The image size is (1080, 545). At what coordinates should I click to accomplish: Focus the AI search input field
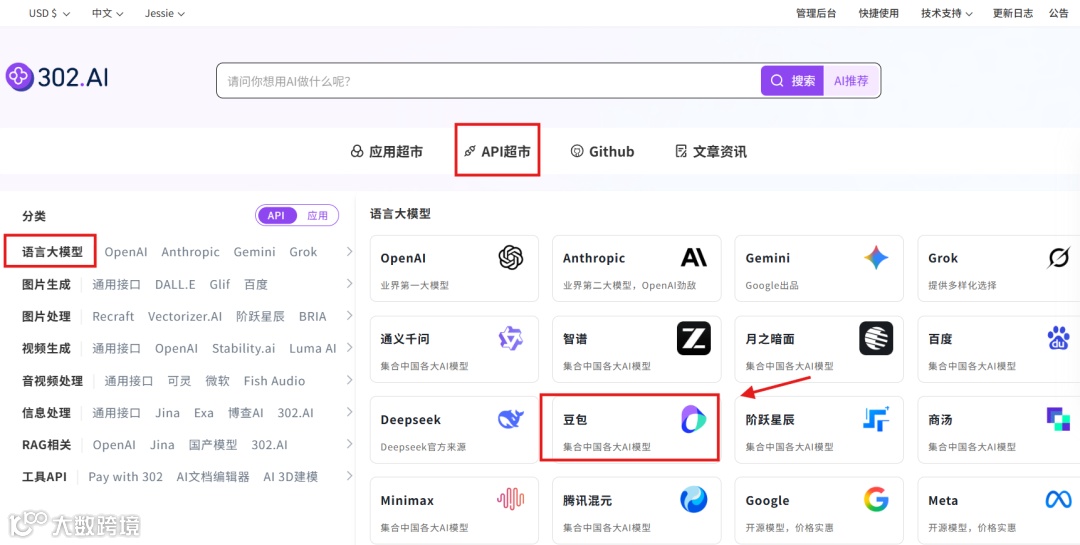489,81
